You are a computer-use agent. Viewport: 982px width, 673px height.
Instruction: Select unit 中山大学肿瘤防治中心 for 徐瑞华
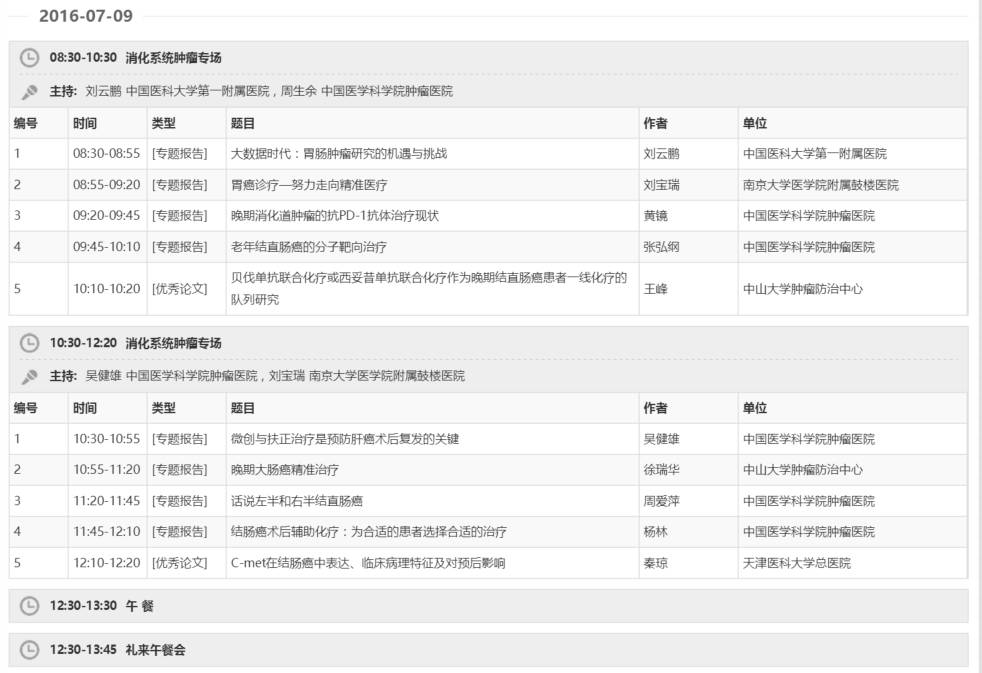pyautogui.click(x=803, y=470)
